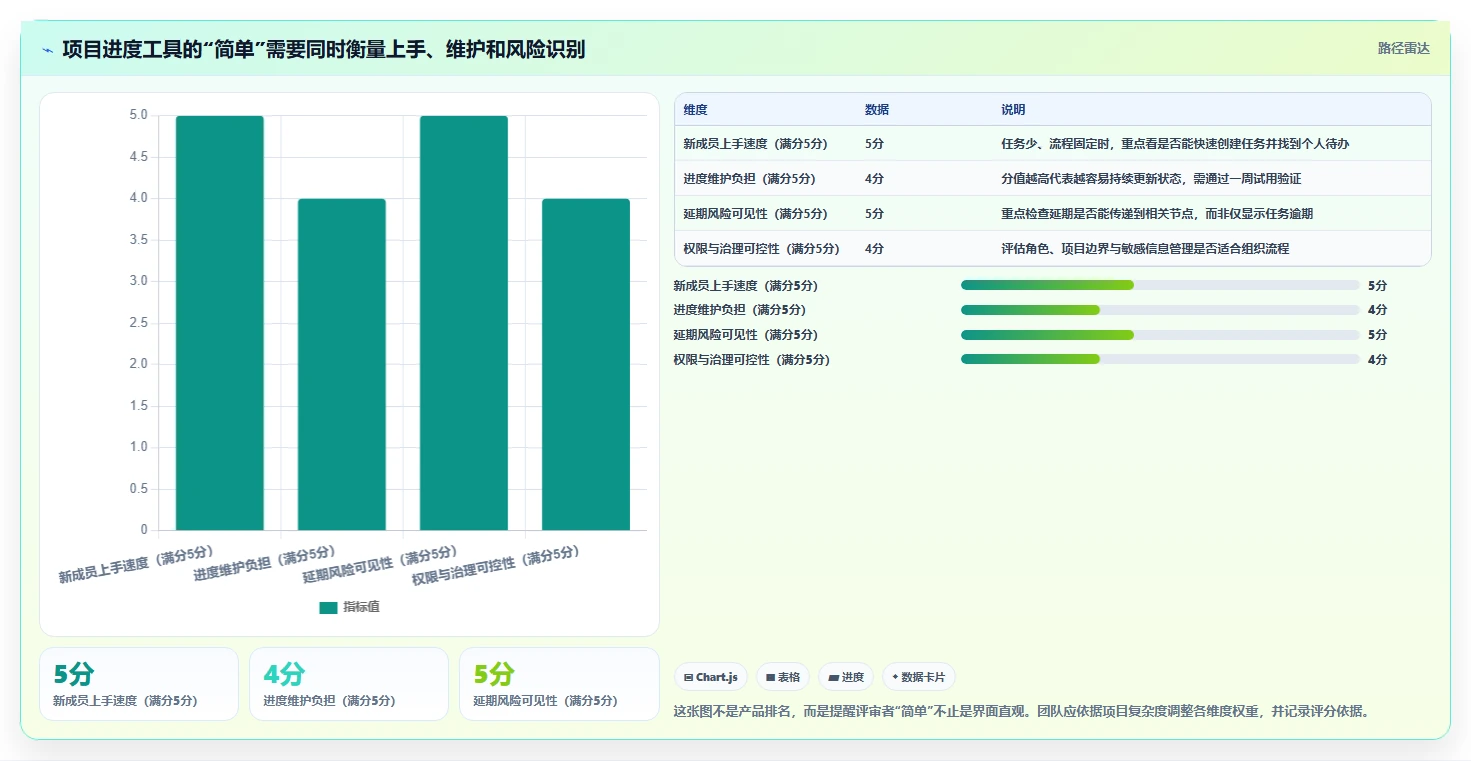Click the 新成员上手速度 caption in the data card
Viewport: 1471px width, 761px height.
click(125, 701)
